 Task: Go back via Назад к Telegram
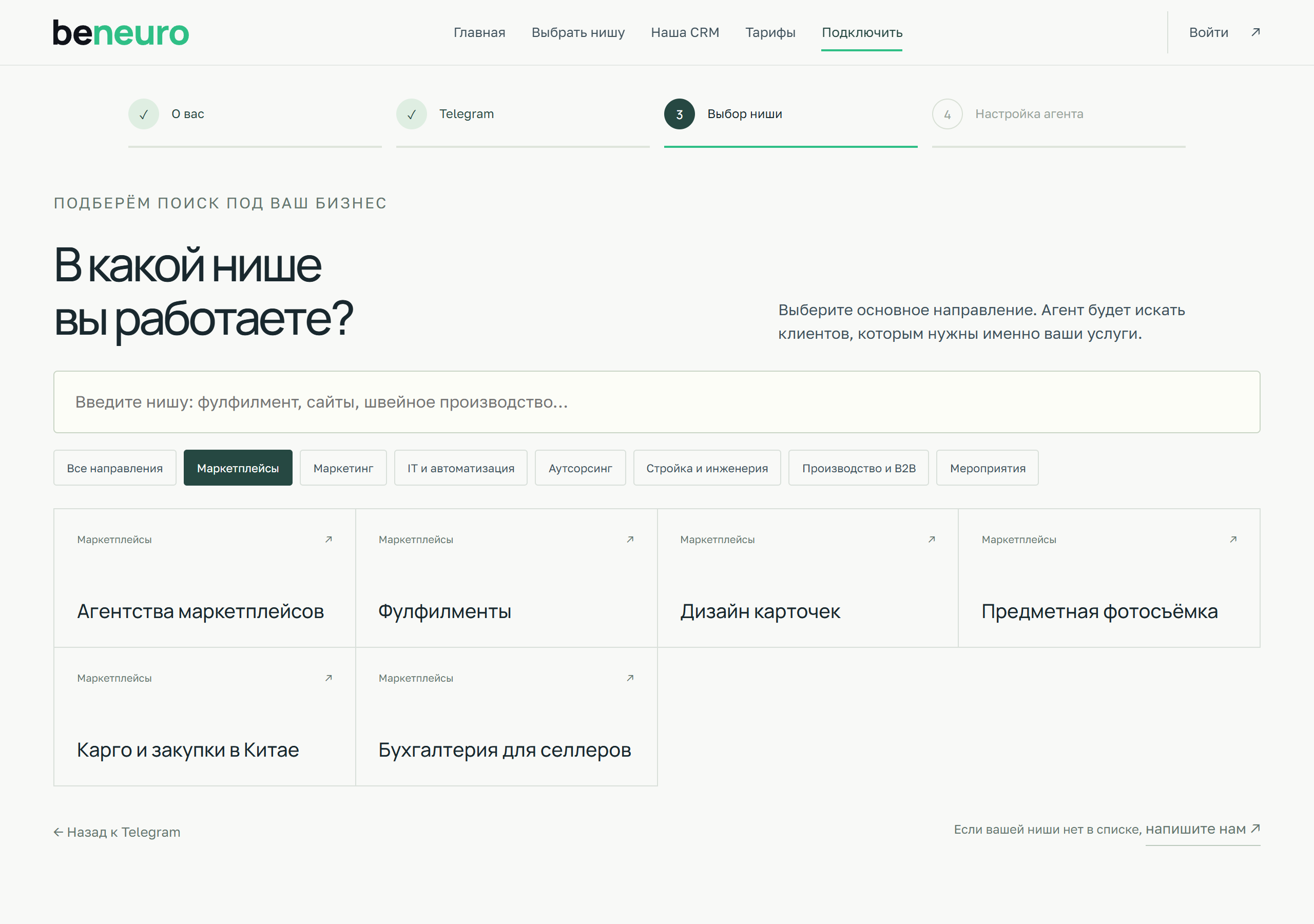tap(117, 832)
